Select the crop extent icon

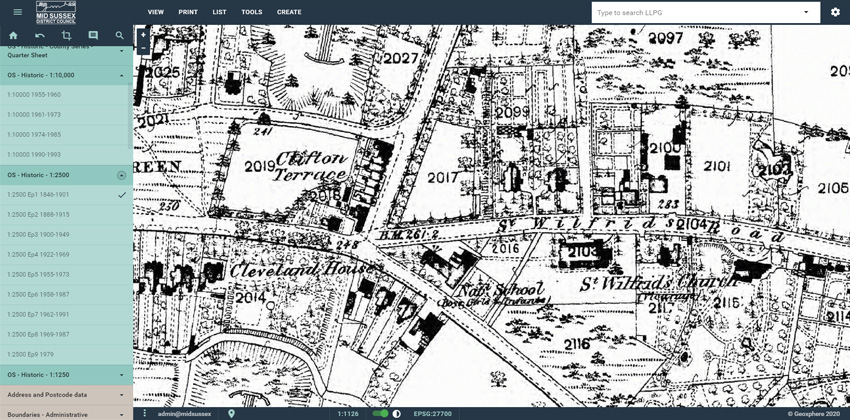click(x=66, y=36)
